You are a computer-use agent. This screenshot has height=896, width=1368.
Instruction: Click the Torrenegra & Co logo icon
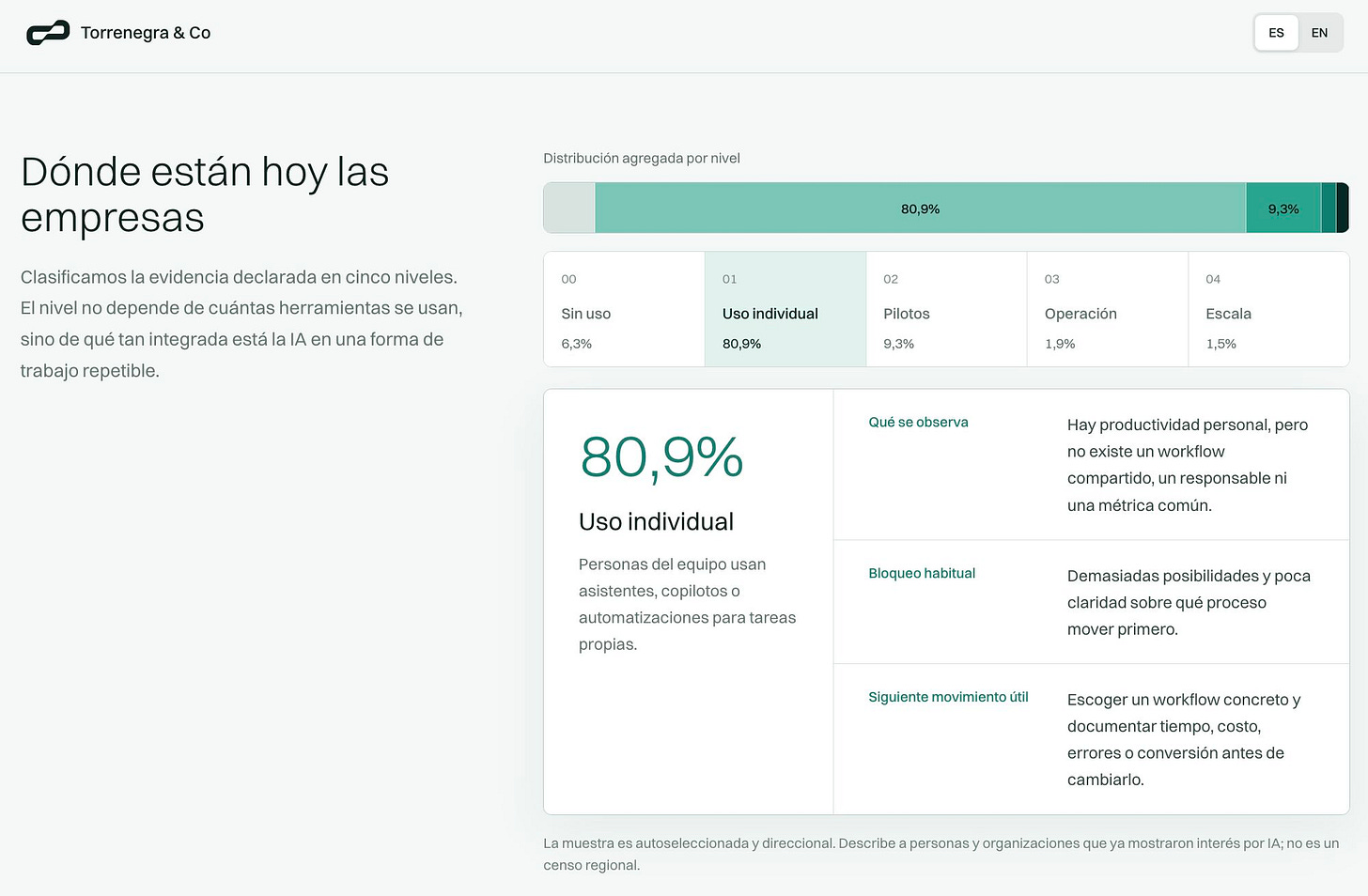pos(48,33)
